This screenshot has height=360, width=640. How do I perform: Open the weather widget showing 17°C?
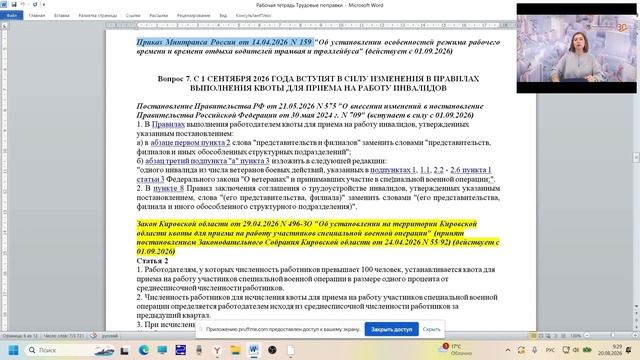(x=456, y=350)
